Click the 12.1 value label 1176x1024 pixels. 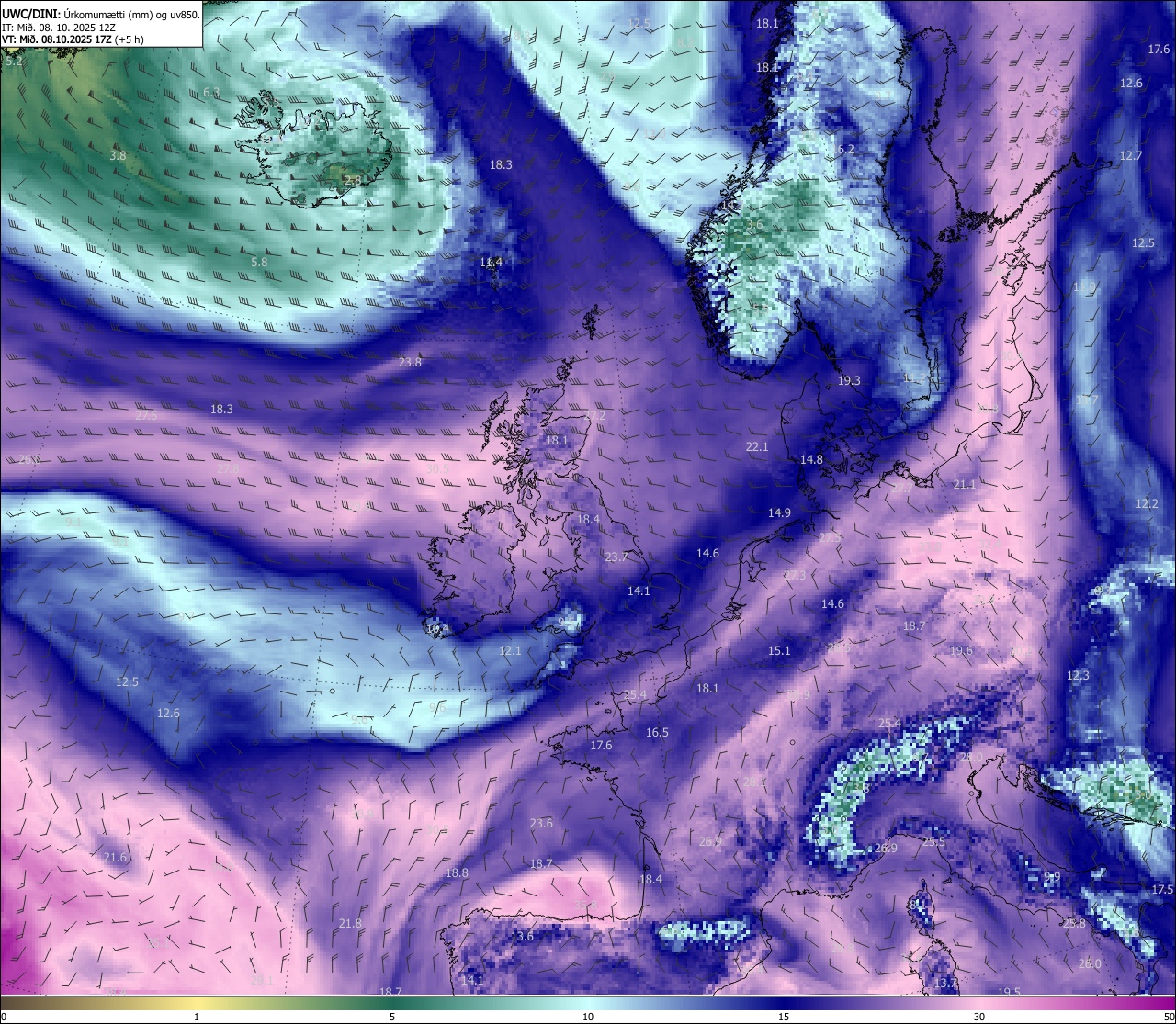[x=510, y=650]
